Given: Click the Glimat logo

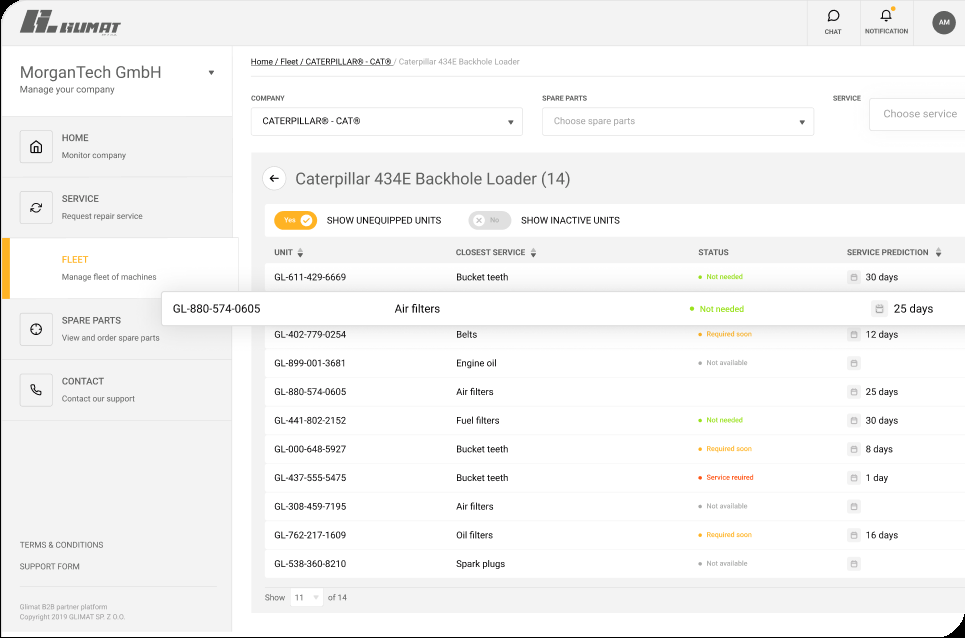Looking at the screenshot, I should [70, 22].
